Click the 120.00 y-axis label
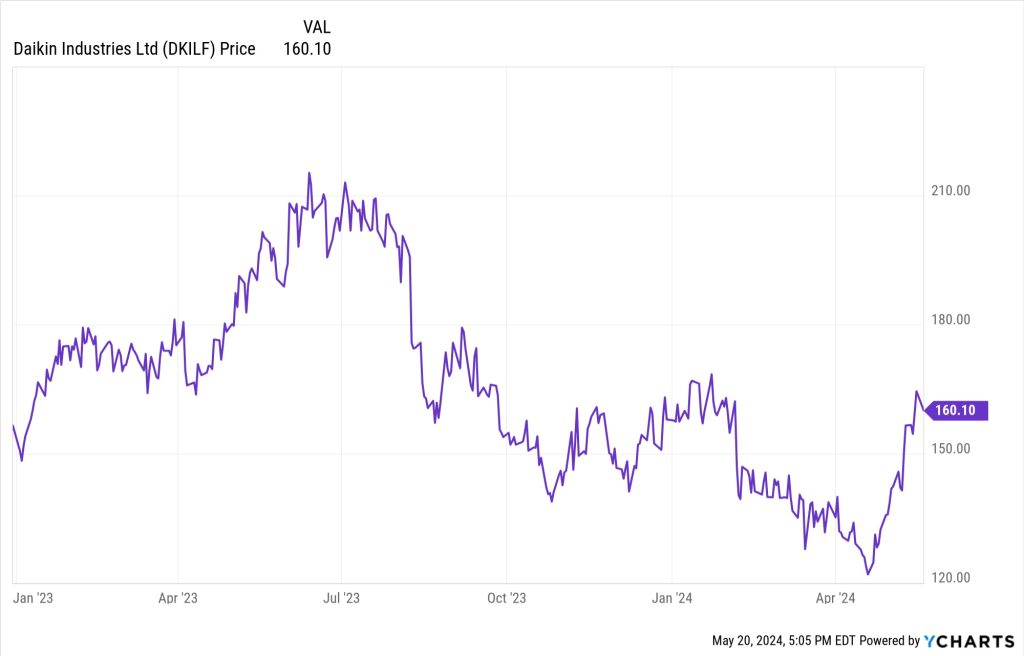Screen dimensions: 1024x656 (x=951, y=578)
